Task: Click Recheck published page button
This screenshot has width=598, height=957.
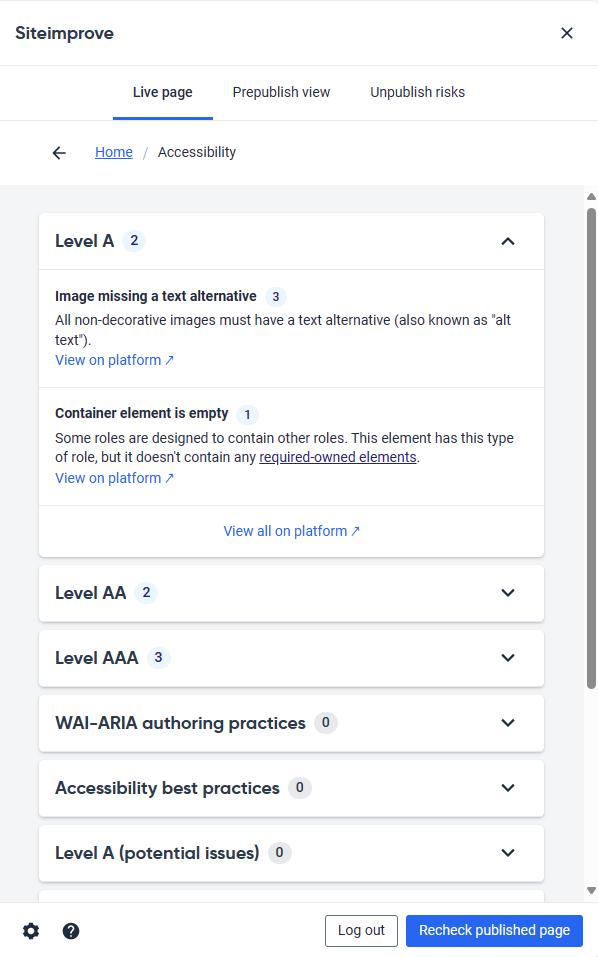Action: click(494, 930)
